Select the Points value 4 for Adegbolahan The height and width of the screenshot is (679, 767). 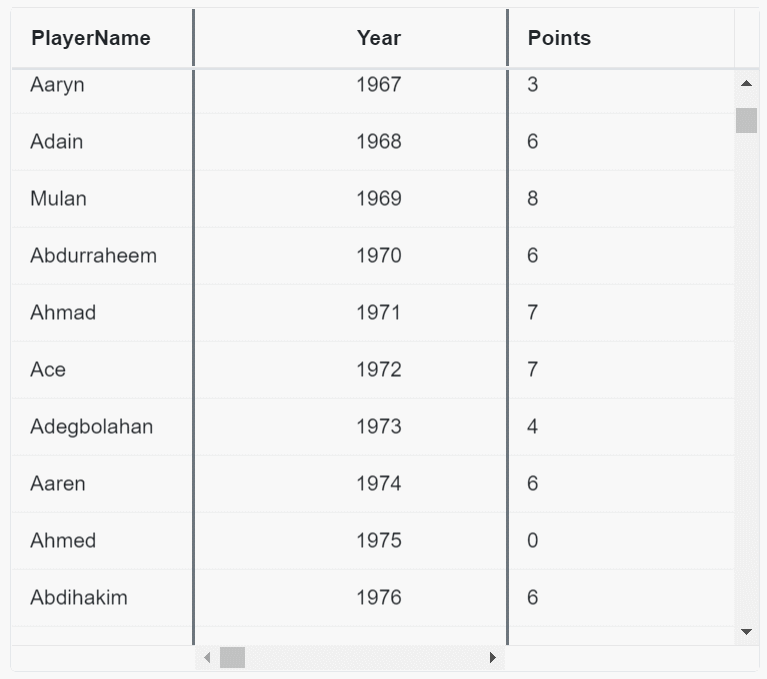point(533,427)
